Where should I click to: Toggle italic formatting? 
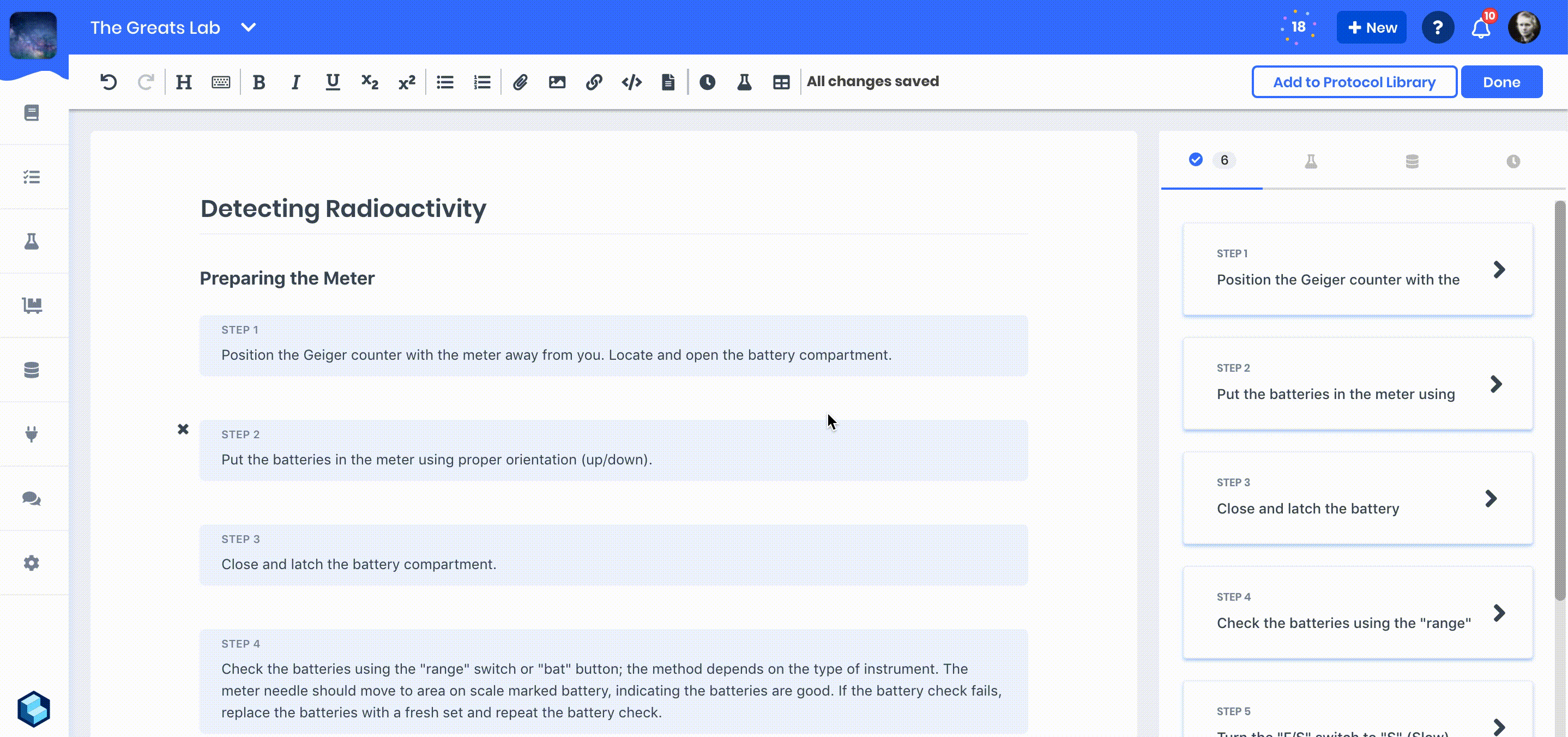pyautogui.click(x=296, y=82)
